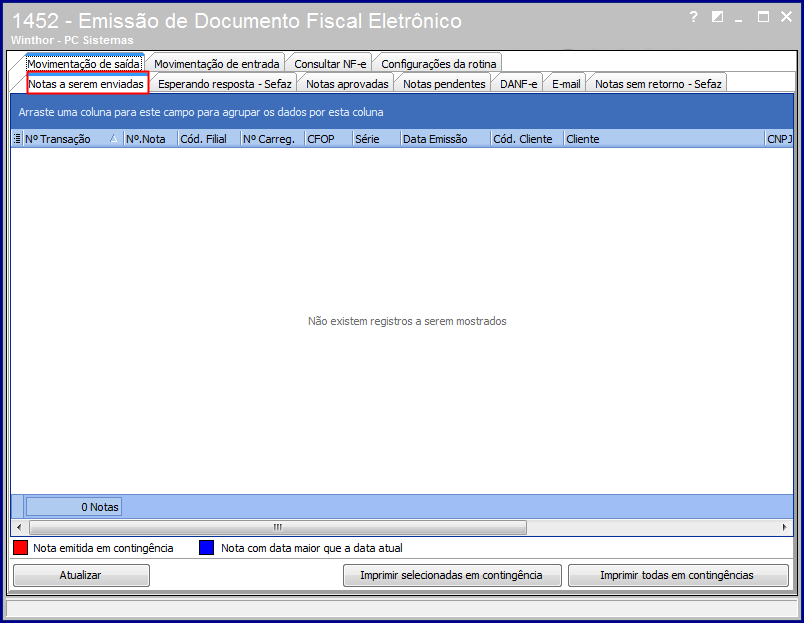Screen dimensions: 804x623
Task: Sort by Data Emissão column header
Action: click(x=446, y=139)
